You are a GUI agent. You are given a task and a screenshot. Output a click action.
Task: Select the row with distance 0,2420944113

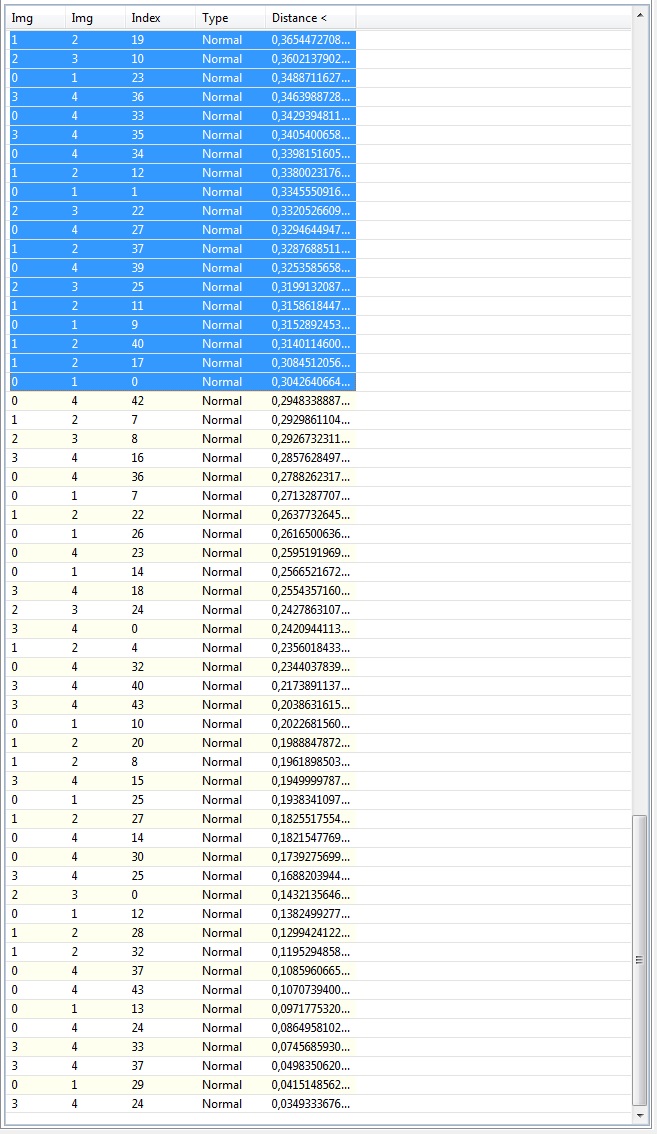tap(180, 629)
